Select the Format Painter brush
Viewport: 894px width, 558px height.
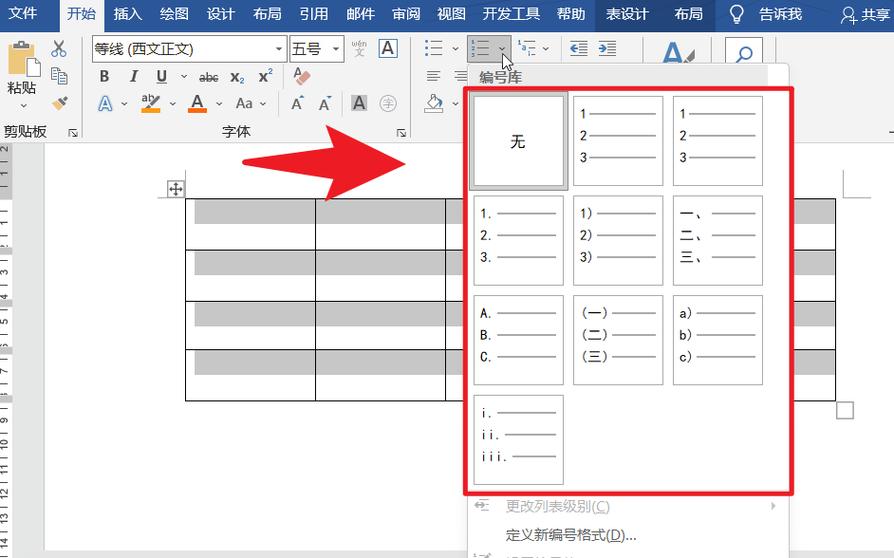pos(59,103)
